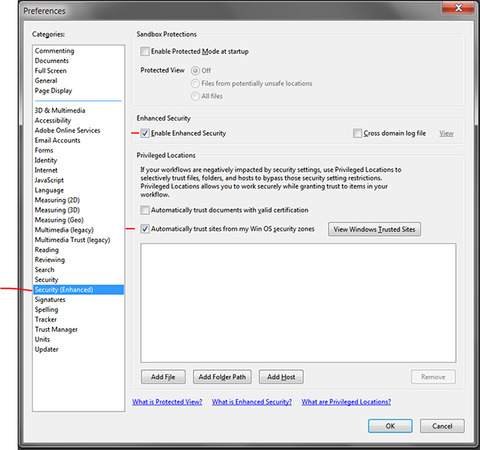Viewport: 480px width, 450px height.
Task: Select the JavaScript category
Action: (x=49, y=180)
